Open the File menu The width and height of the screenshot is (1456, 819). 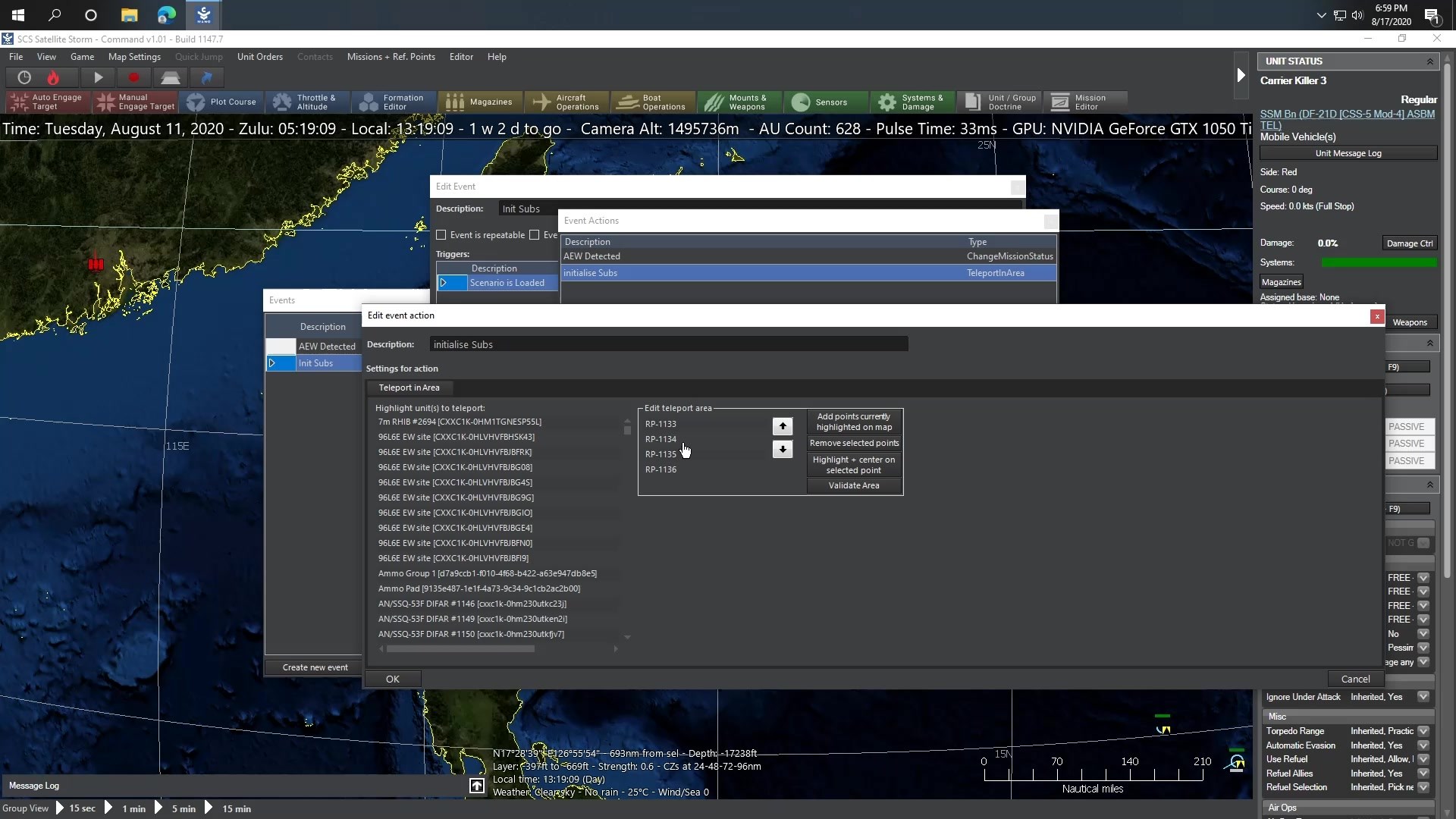coord(16,57)
